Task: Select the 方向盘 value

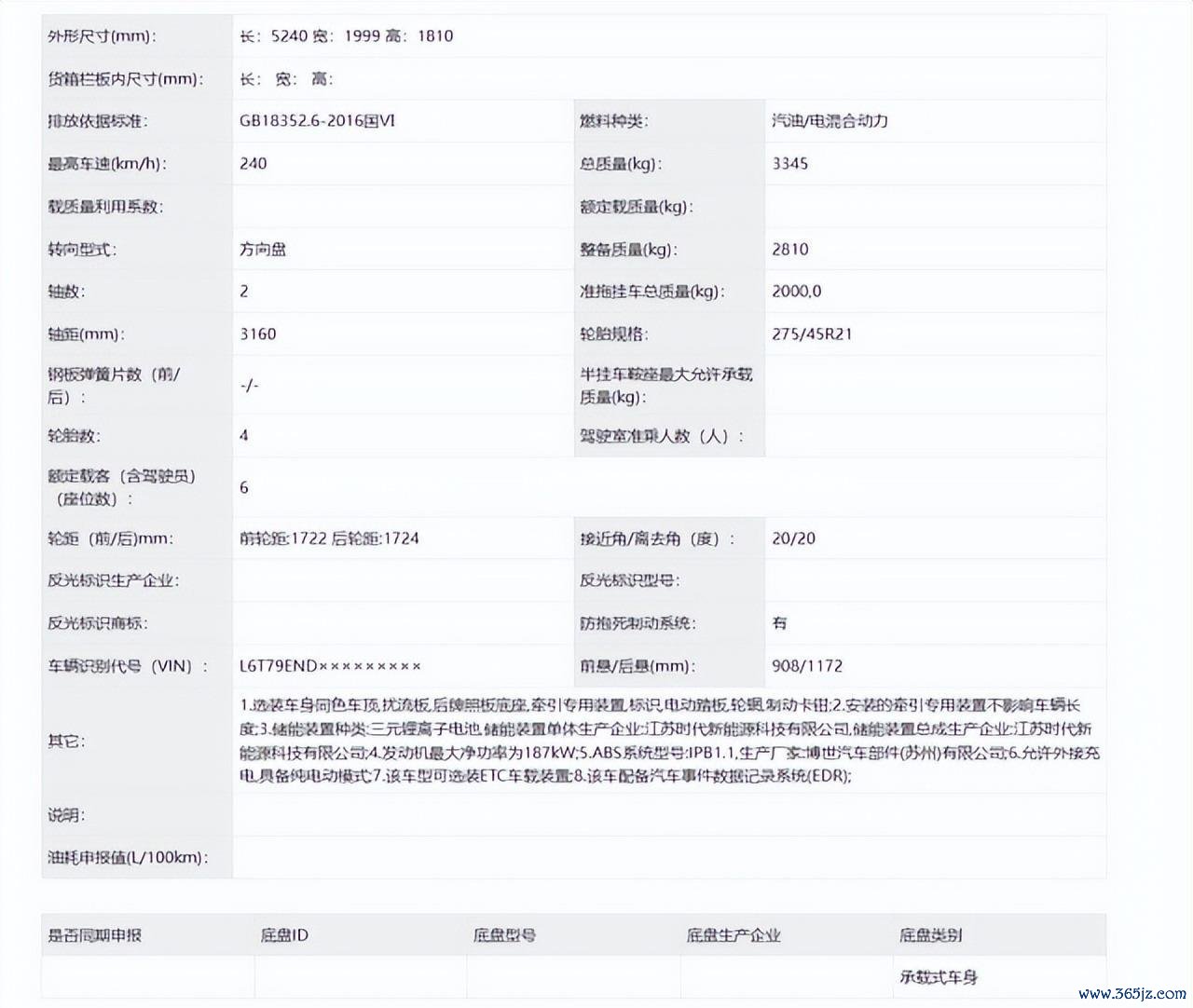Action: click(263, 250)
